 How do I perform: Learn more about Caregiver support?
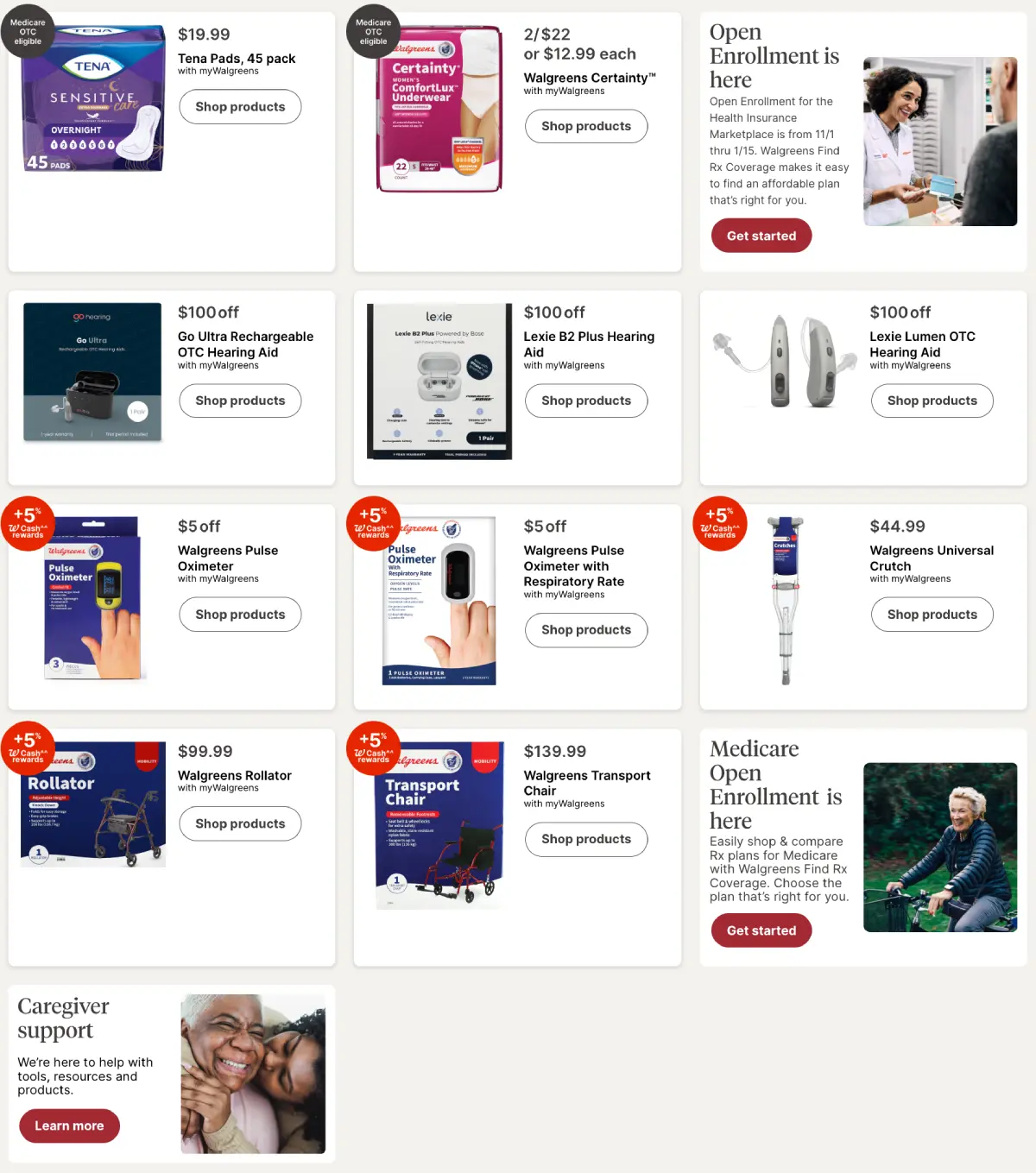pyautogui.click(x=69, y=1126)
